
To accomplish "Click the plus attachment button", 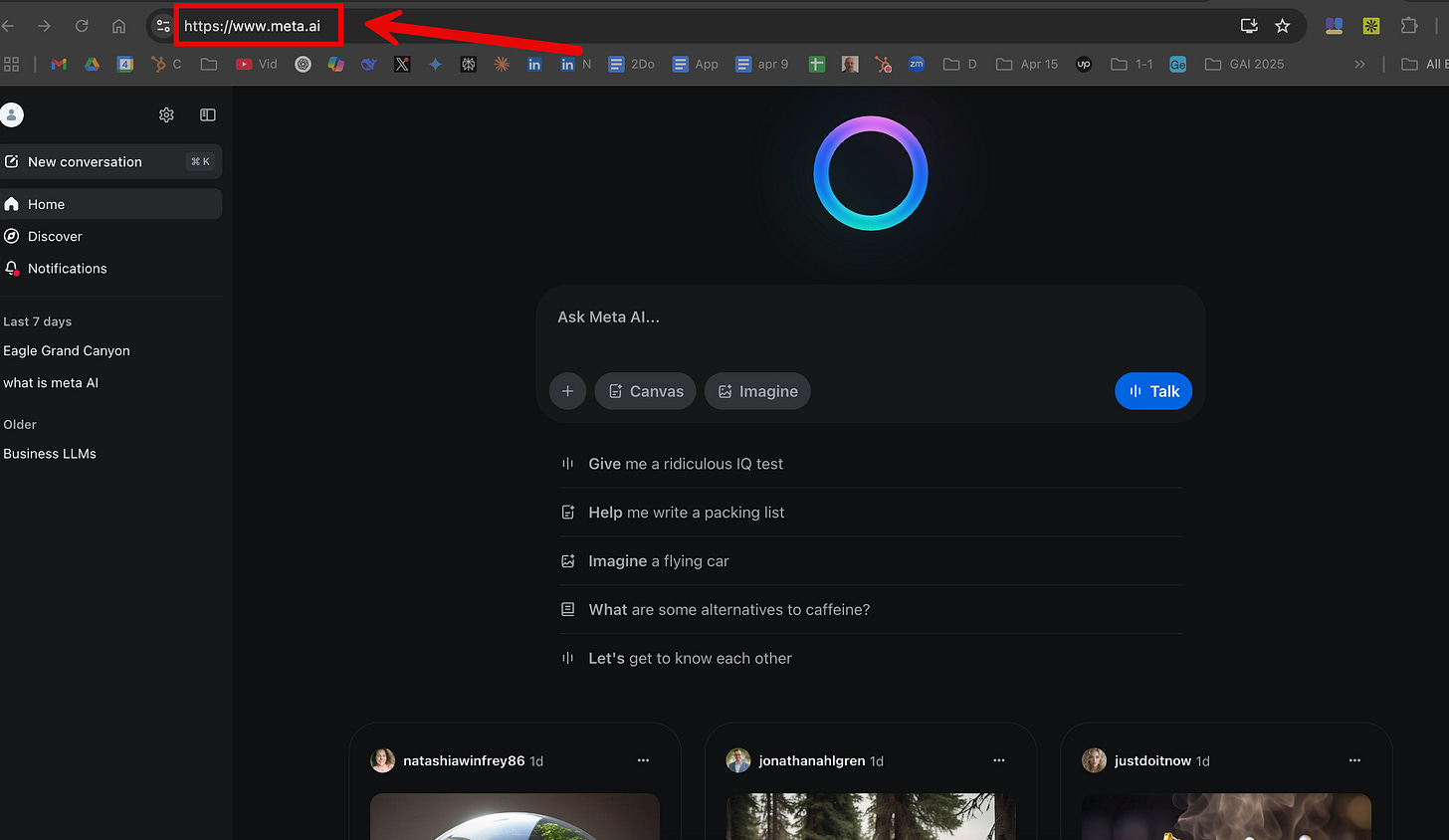I will [x=567, y=391].
